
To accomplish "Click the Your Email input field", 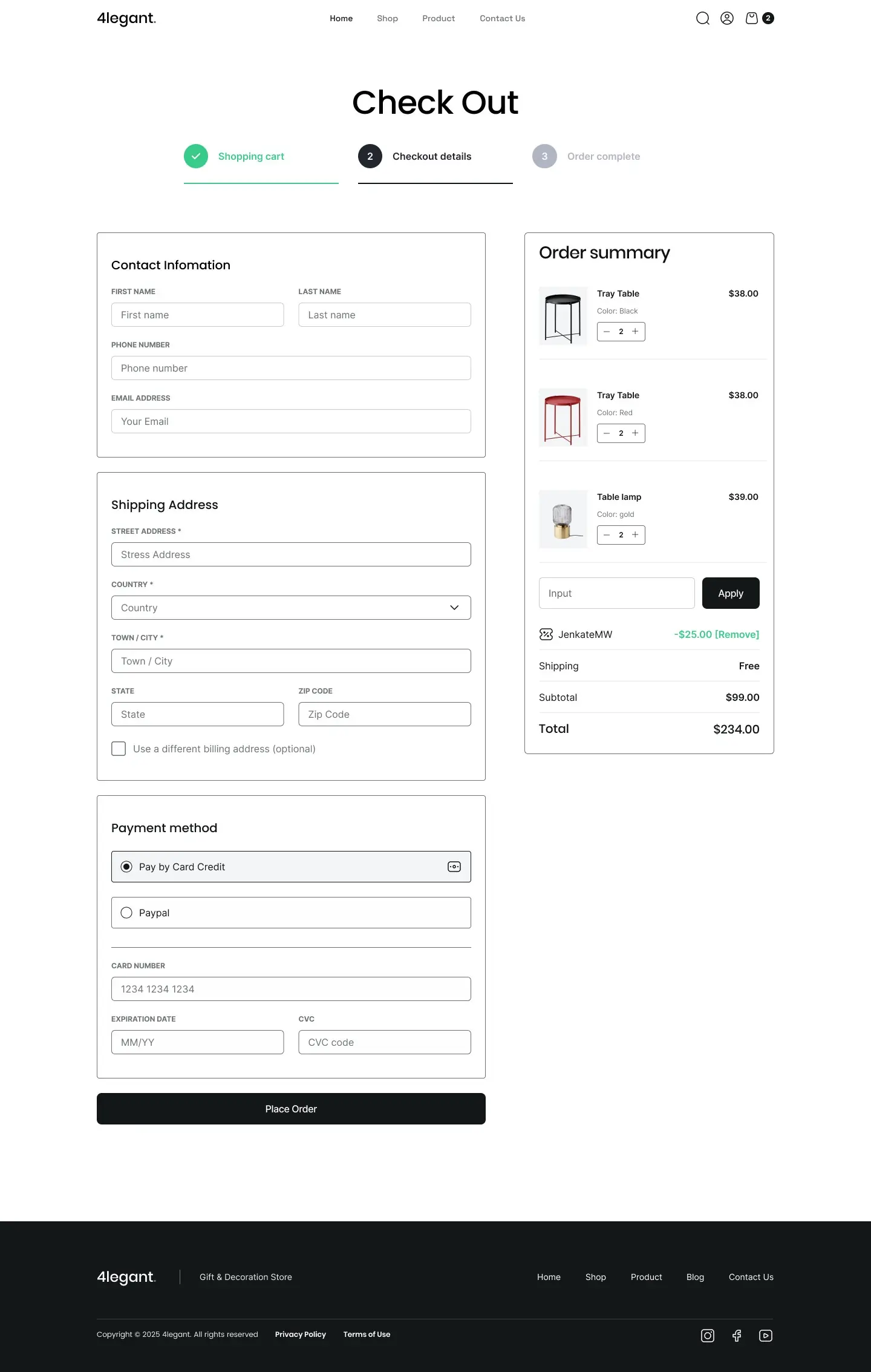I will pyautogui.click(x=291, y=421).
